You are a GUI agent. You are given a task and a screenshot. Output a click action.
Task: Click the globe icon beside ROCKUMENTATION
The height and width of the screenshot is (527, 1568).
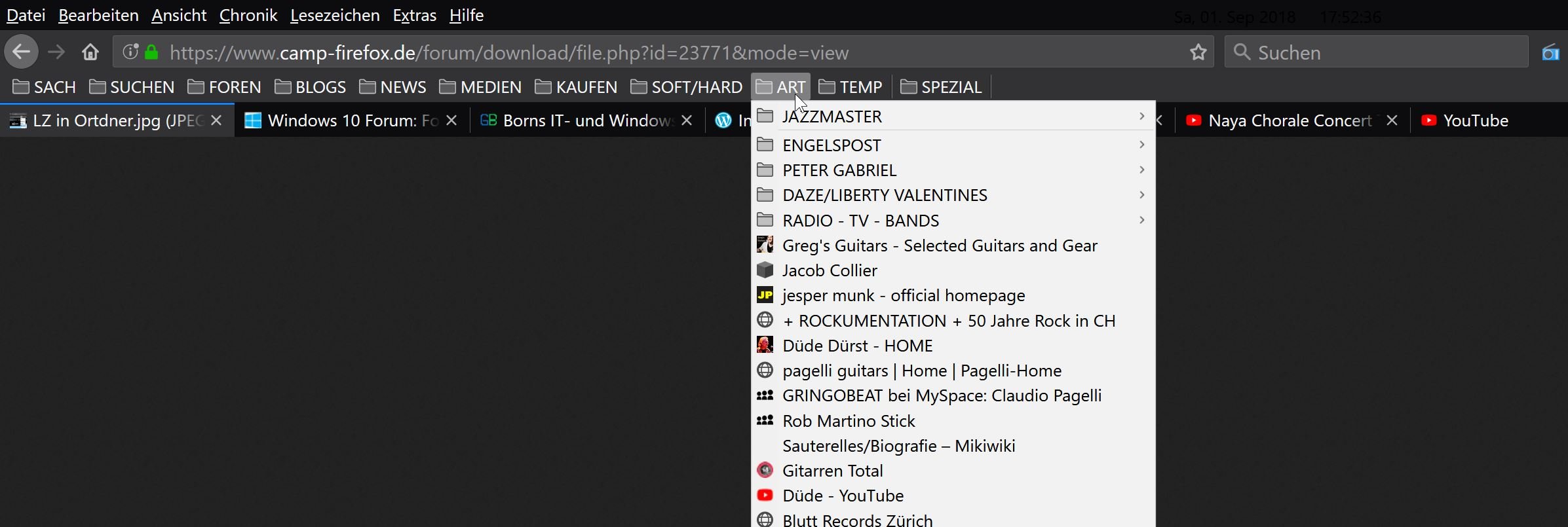pyautogui.click(x=765, y=320)
